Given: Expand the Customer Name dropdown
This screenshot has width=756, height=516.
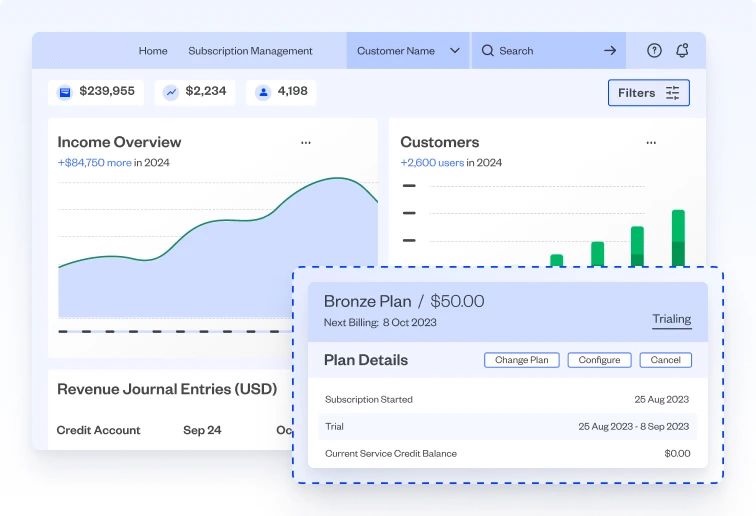Looking at the screenshot, I should click(x=408, y=51).
